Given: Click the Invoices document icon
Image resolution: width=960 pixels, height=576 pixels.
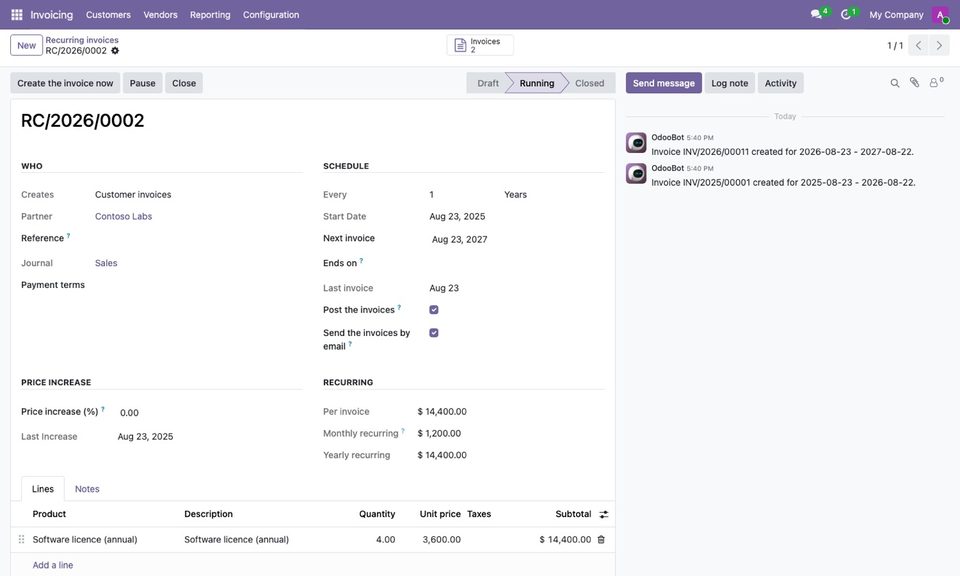Looking at the screenshot, I should [460, 45].
